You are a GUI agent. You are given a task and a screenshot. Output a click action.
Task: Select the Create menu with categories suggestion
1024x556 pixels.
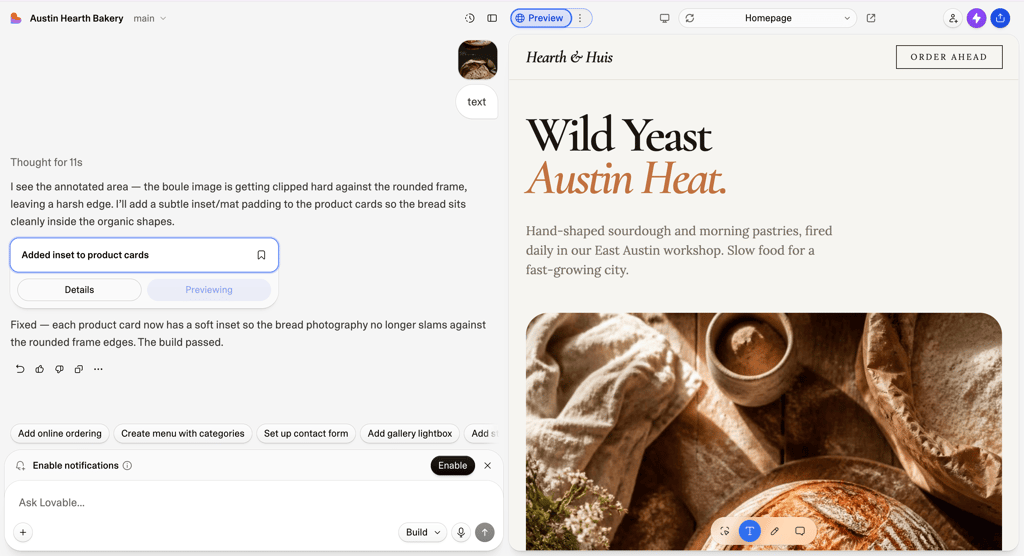(x=183, y=434)
